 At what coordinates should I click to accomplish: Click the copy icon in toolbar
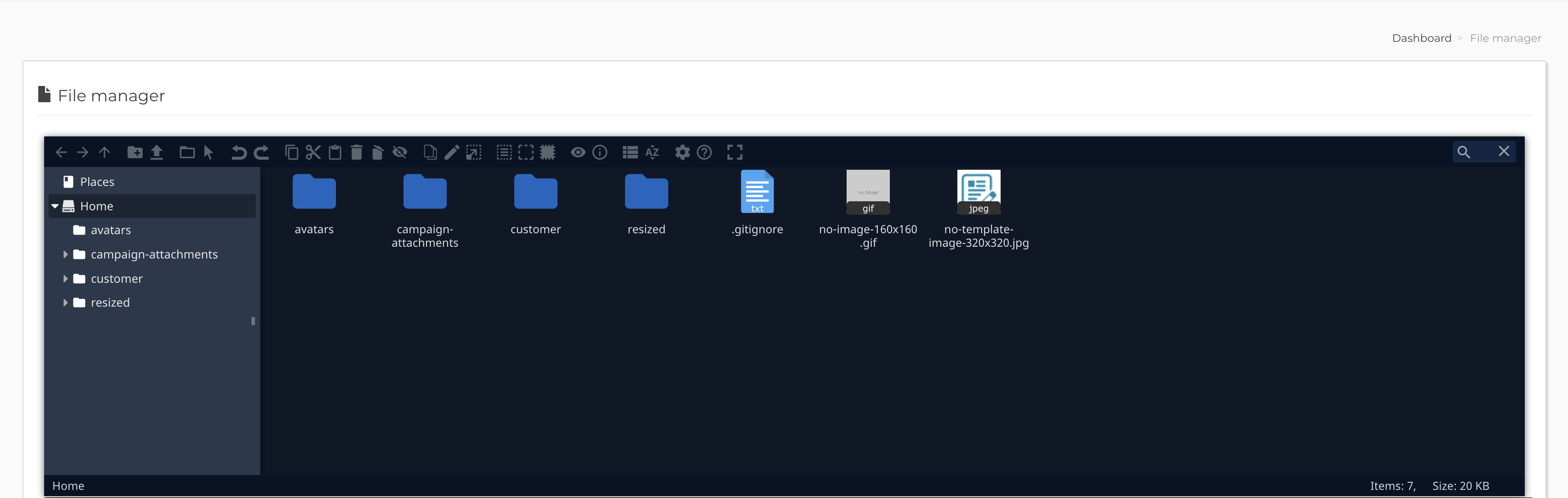[x=291, y=152]
